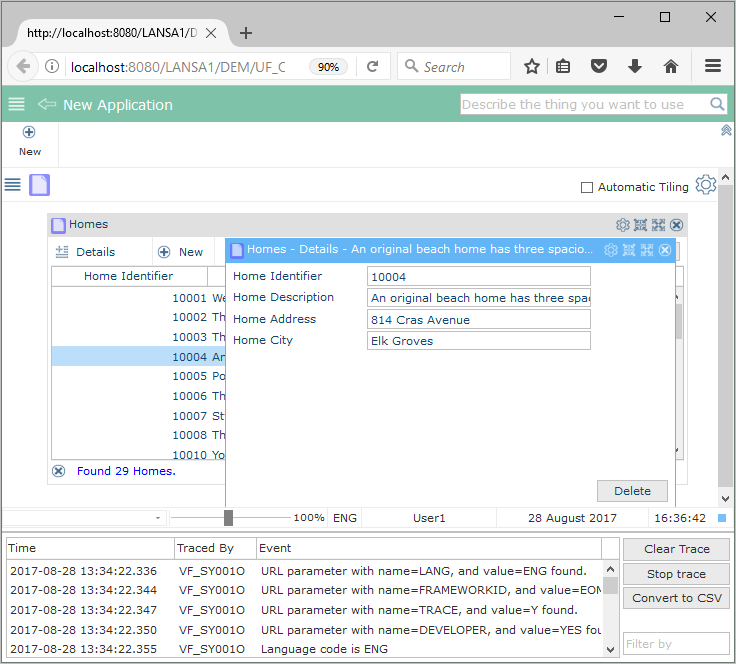Click the zoom slider handle in status bar

(x=229, y=518)
